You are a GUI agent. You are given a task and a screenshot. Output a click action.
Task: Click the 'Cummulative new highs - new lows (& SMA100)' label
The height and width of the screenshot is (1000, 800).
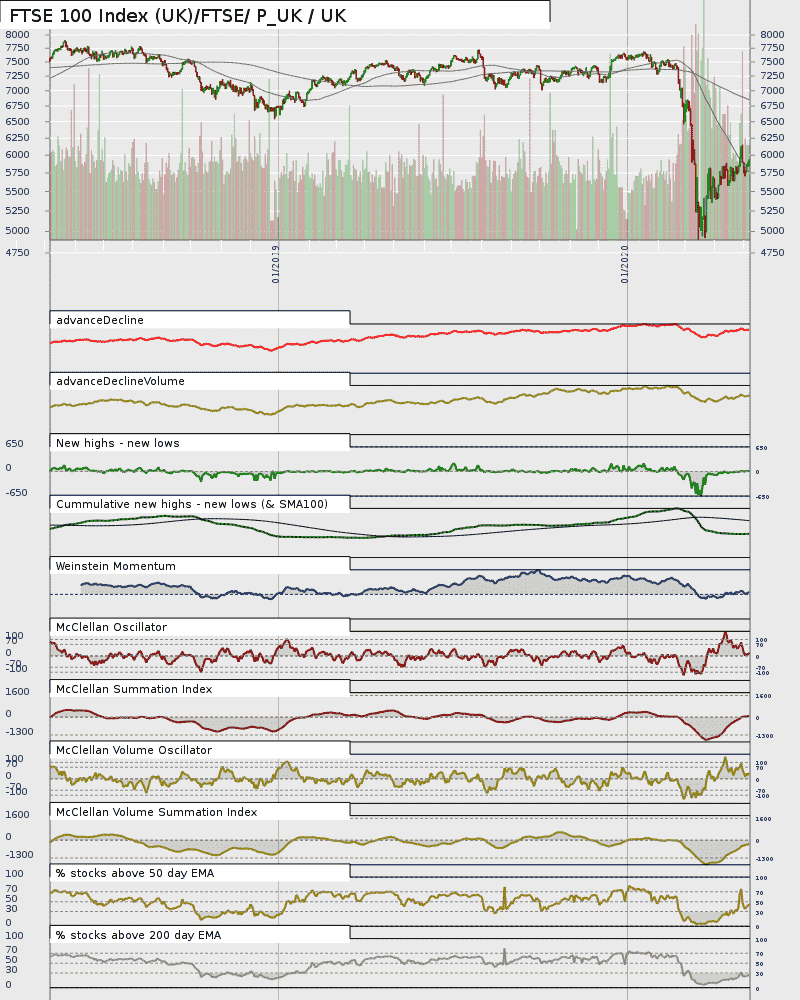192,504
